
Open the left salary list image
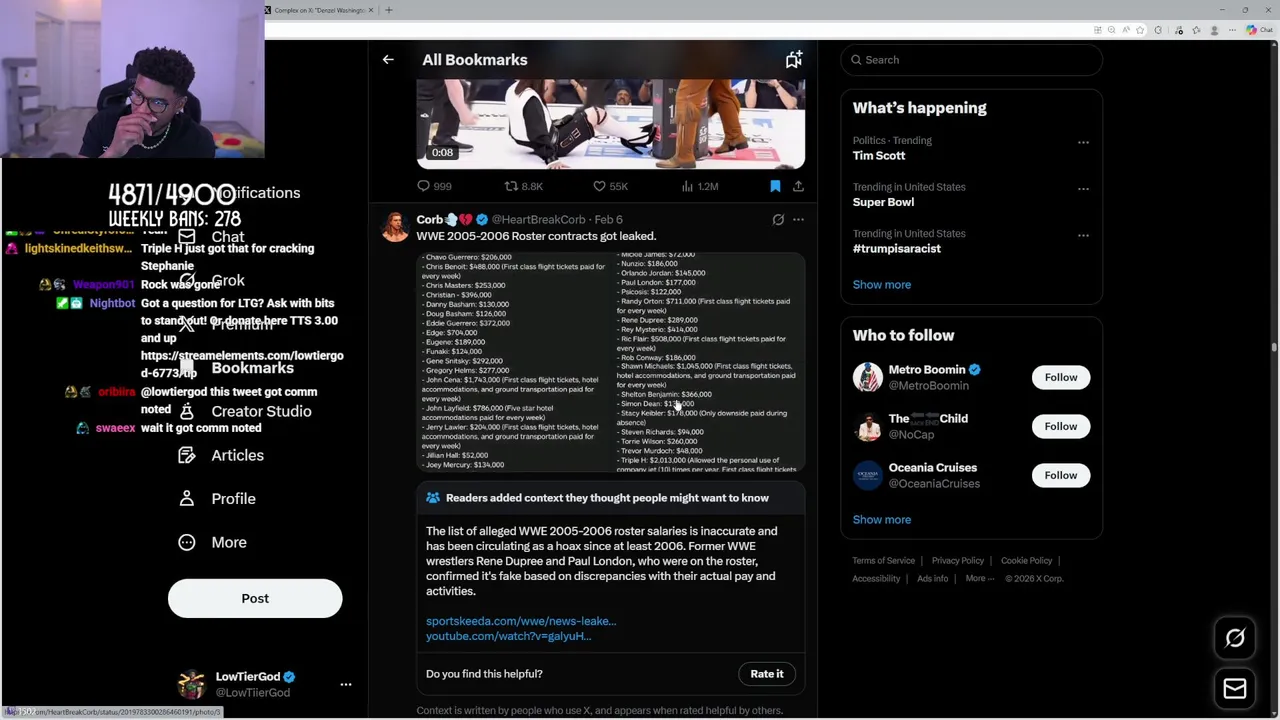(x=514, y=361)
